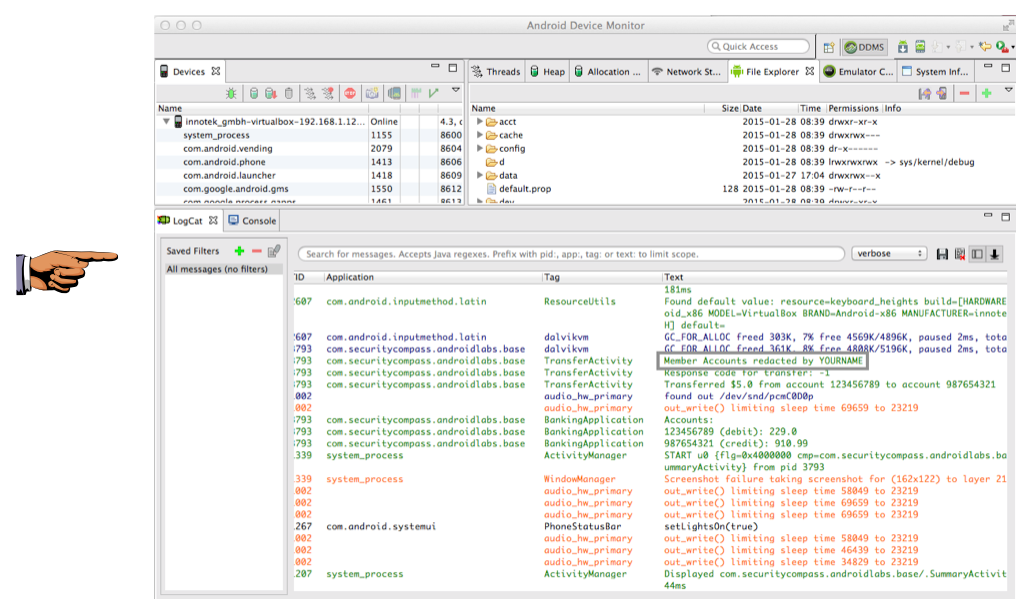Save the LogCat log to file
Viewport: 1024px width, 613px height.
pos(942,254)
